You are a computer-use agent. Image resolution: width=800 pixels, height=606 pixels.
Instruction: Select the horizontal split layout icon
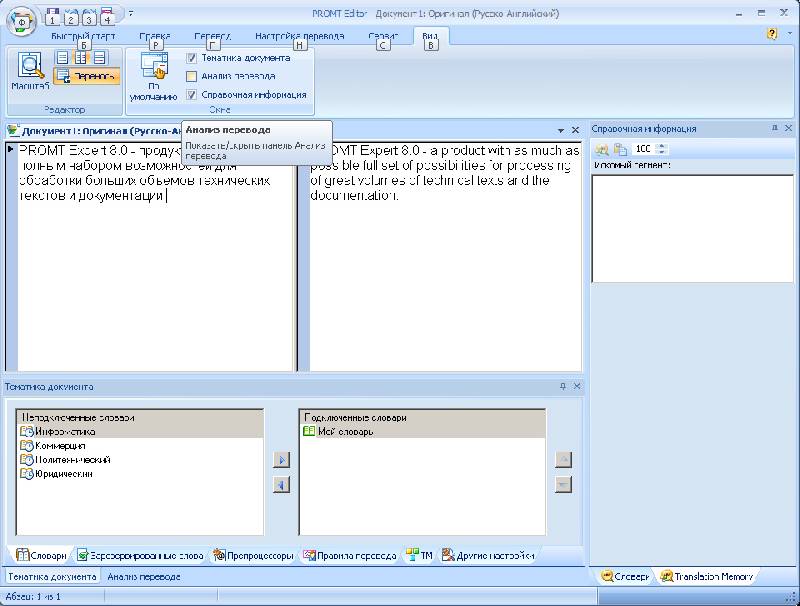(x=99, y=58)
